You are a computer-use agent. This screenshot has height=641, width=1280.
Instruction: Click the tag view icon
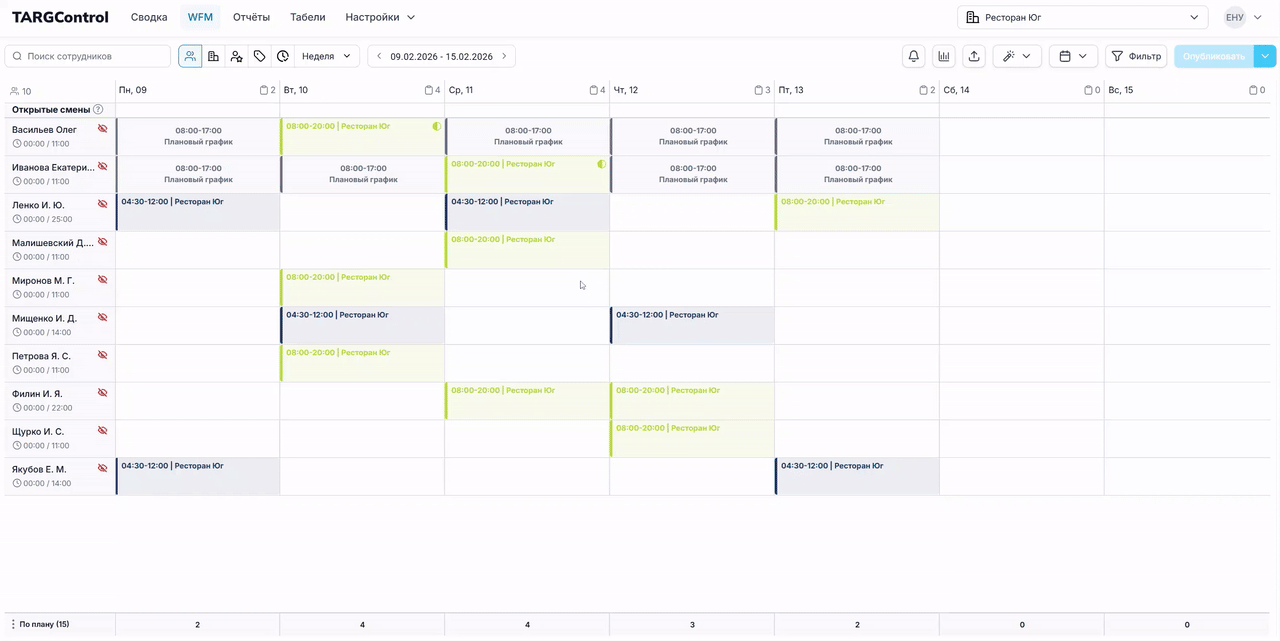pos(259,57)
